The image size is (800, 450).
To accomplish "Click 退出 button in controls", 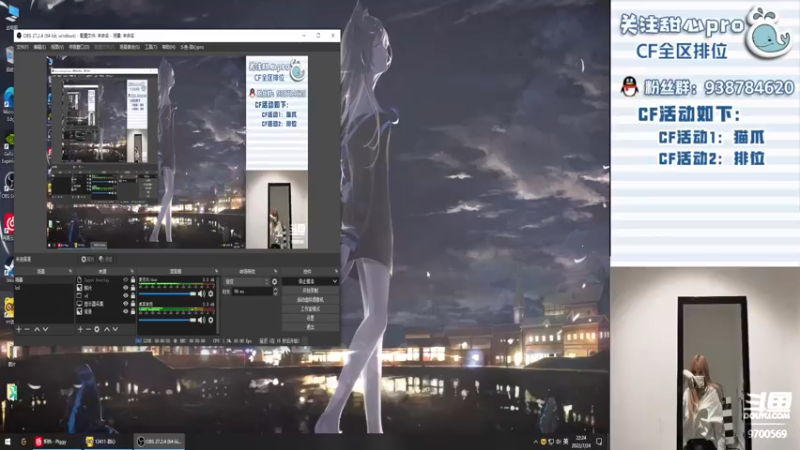I will coord(310,327).
